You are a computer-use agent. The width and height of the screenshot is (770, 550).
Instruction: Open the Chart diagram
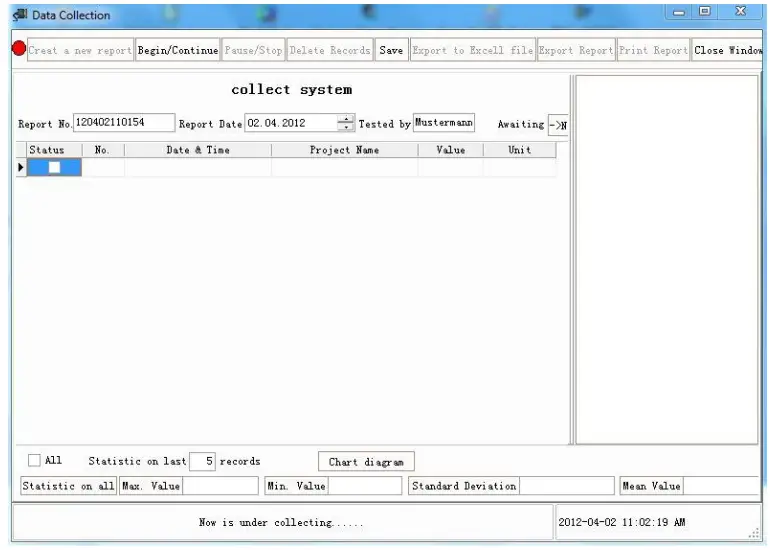click(x=366, y=462)
